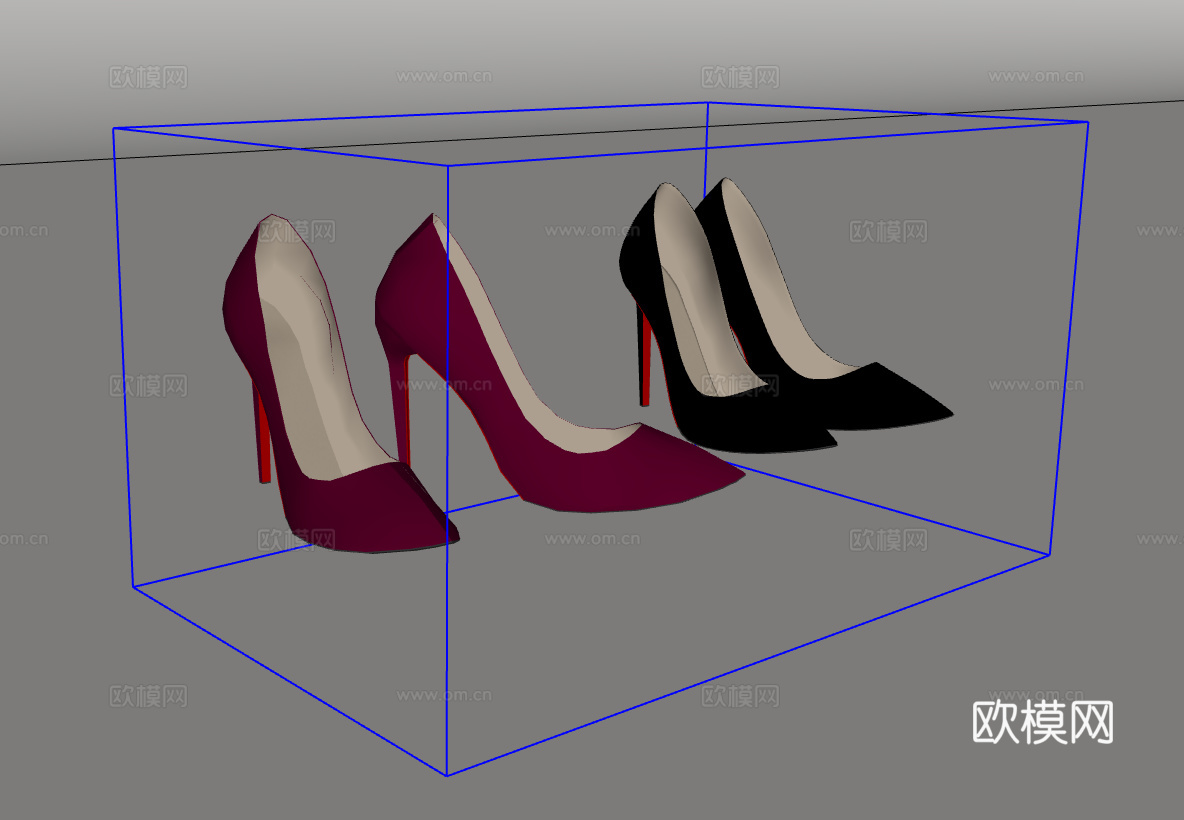Select the bounding box bottom front corner

click(x=446, y=774)
